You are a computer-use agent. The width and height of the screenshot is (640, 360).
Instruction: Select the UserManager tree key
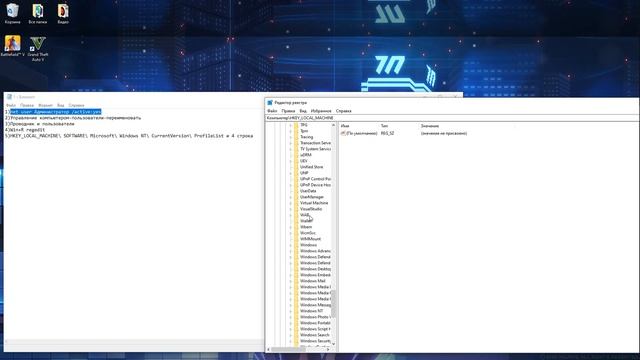[312, 197]
